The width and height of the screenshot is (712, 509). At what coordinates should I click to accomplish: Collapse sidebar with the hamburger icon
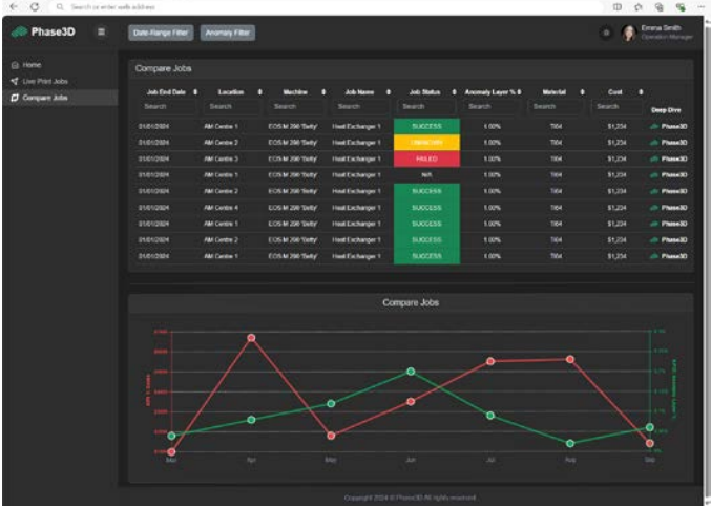tap(101, 32)
